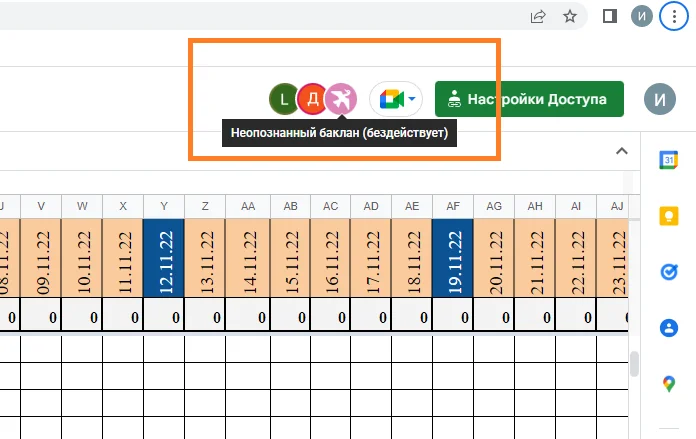696x439 pixels.
Task: Open the browser side panel icon
Action: (610, 16)
